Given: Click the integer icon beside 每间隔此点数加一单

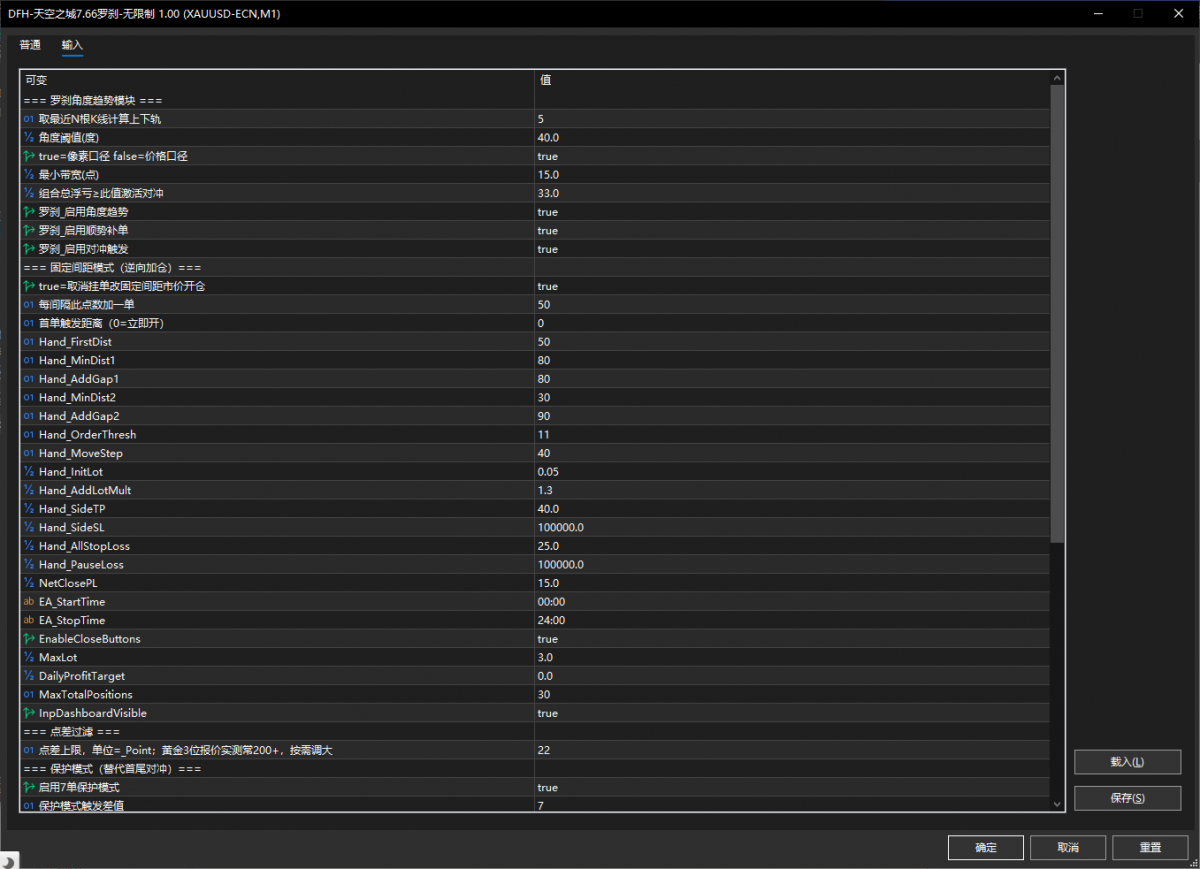Looking at the screenshot, I should click(x=29, y=304).
